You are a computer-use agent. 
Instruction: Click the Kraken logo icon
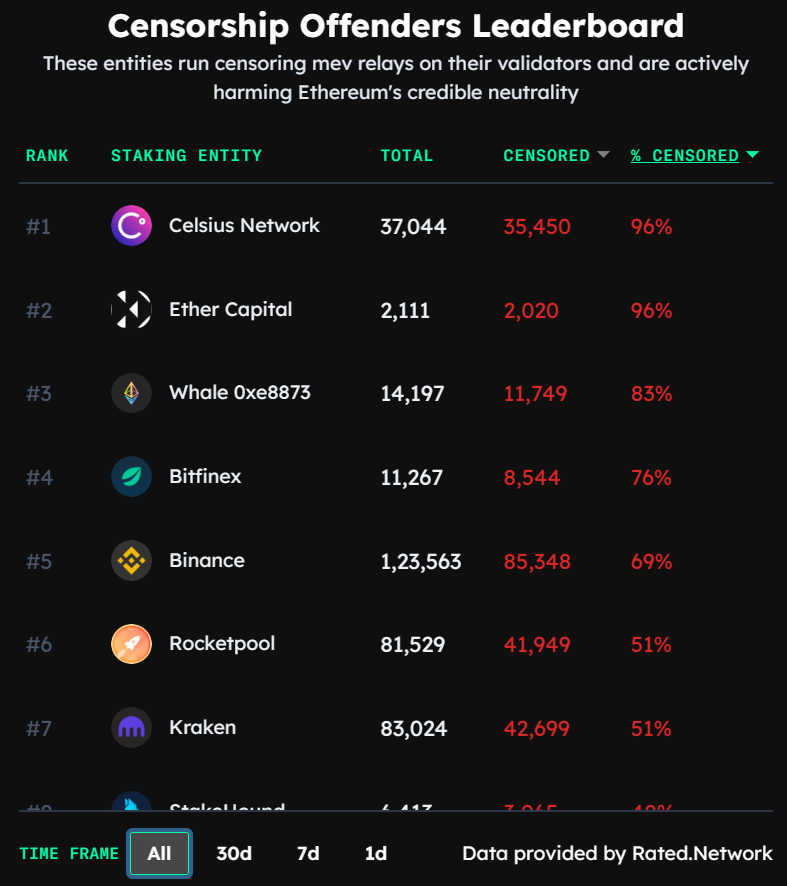tap(131, 728)
